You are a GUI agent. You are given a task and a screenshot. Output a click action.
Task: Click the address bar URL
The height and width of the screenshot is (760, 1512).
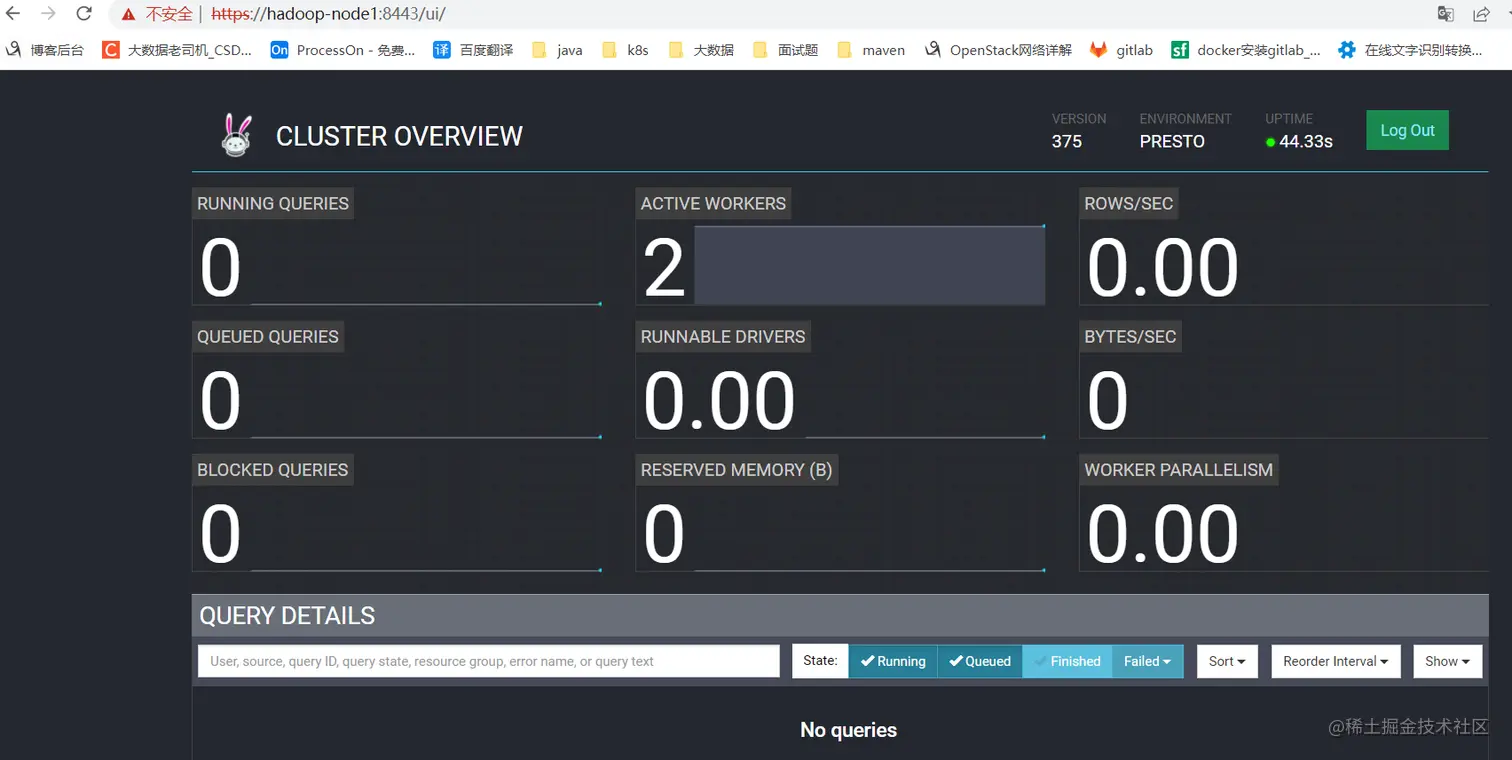point(328,14)
